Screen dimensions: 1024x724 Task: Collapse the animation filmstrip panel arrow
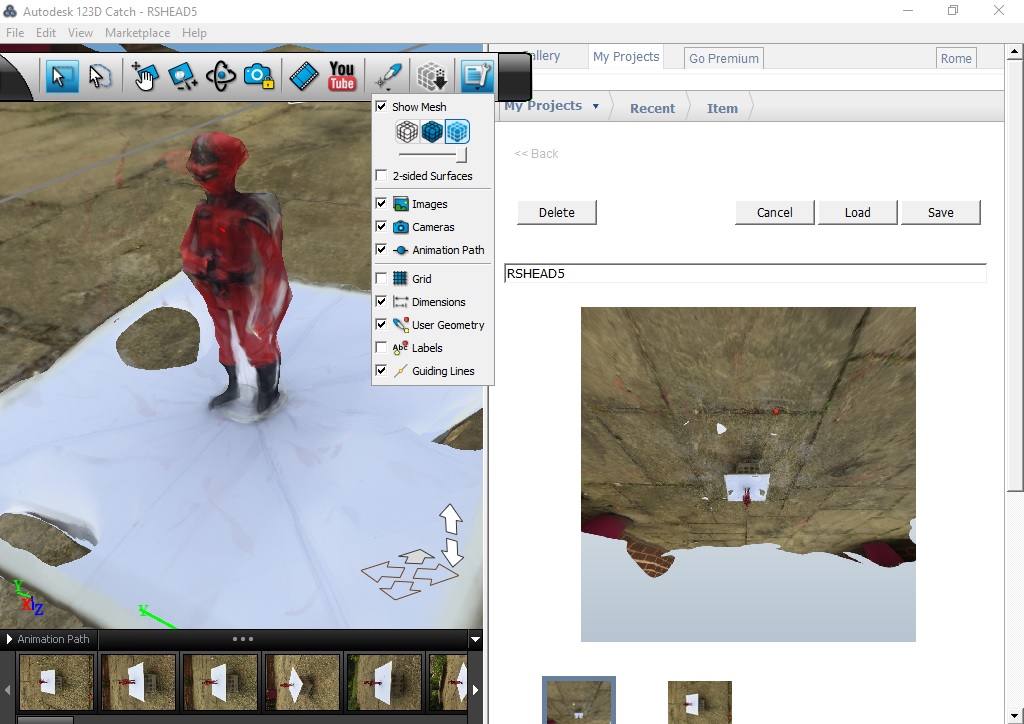click(475, 640)
